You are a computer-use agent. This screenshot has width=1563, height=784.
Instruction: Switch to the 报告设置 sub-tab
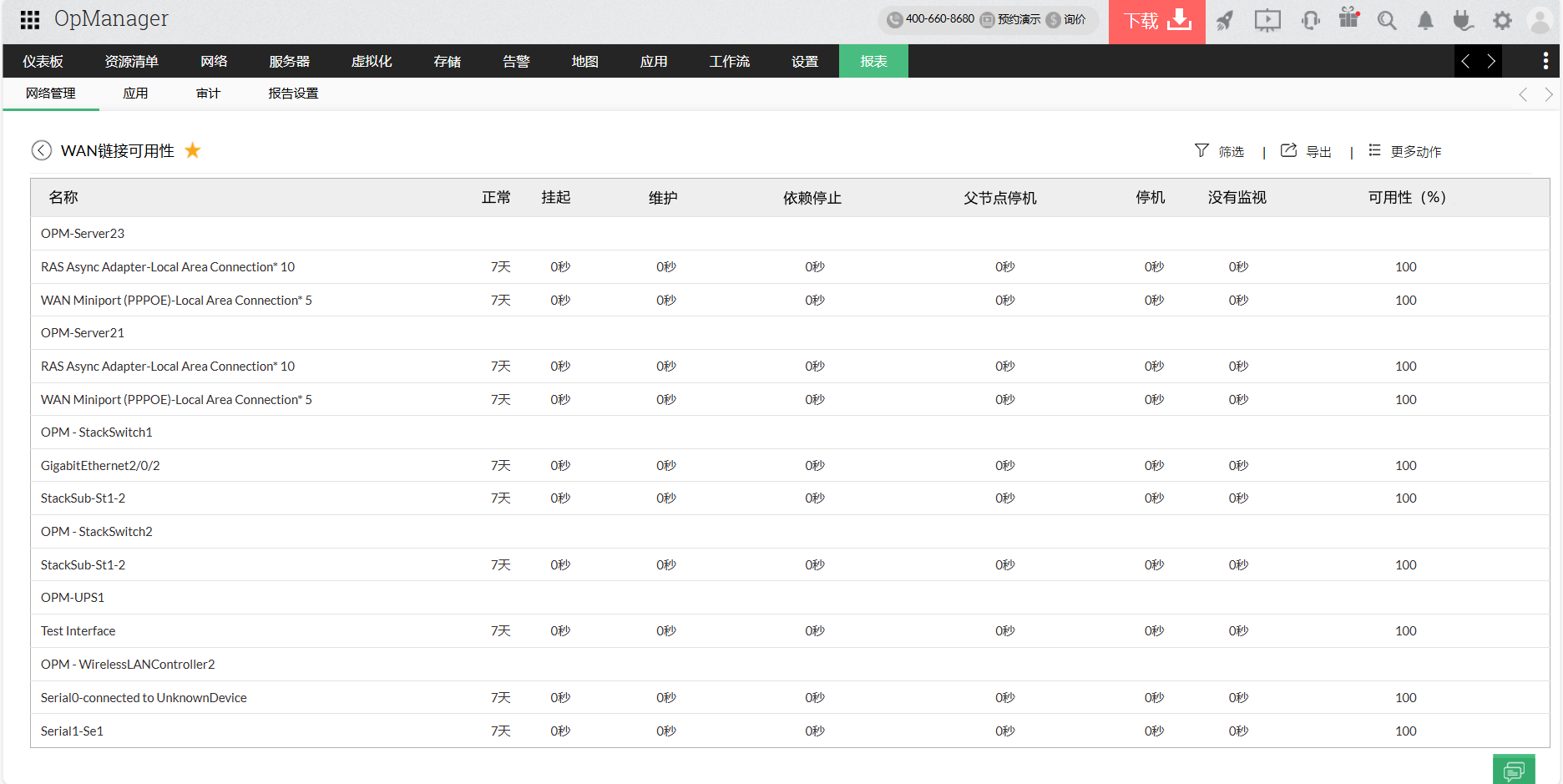coord(293,94)
